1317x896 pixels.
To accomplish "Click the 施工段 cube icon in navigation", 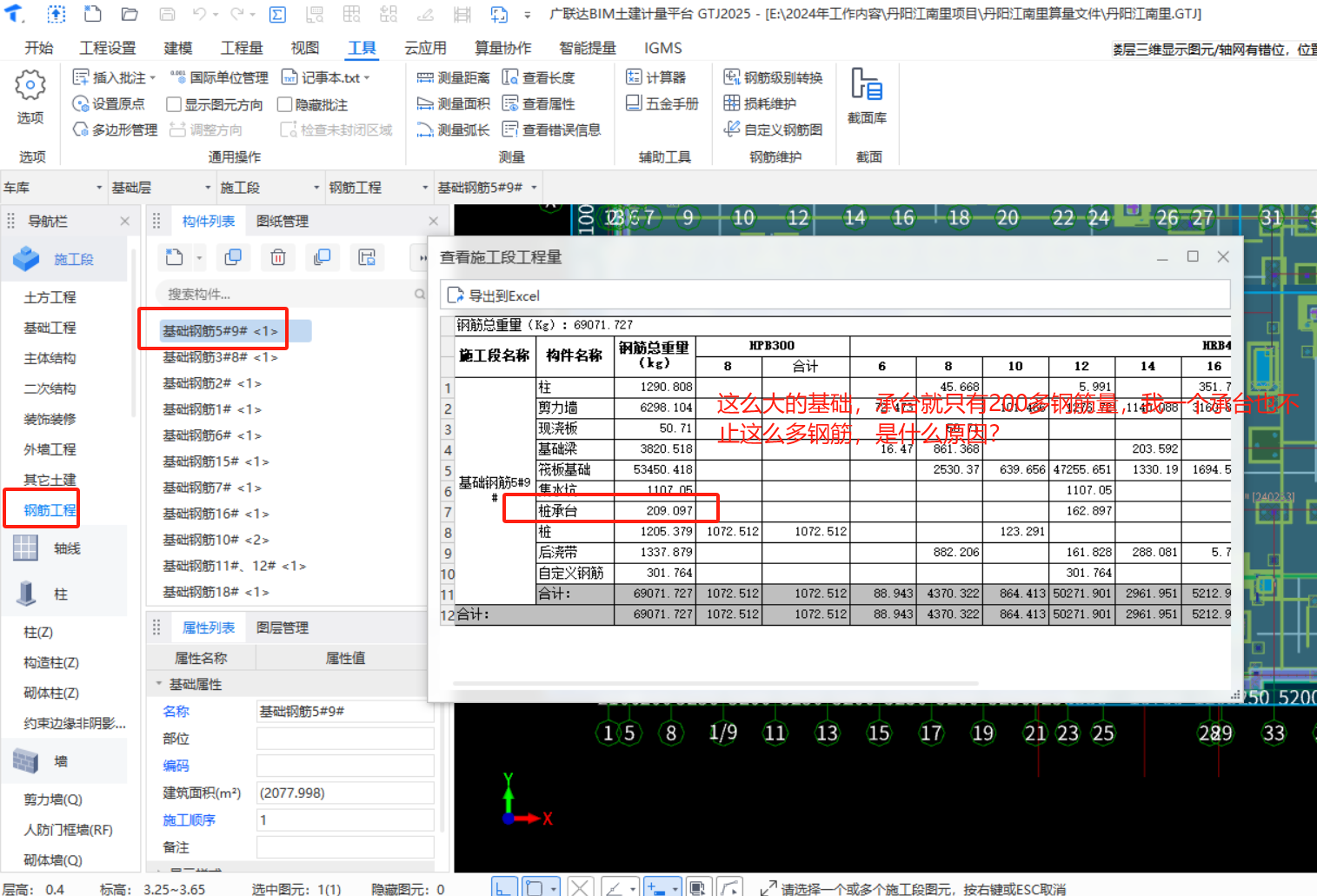I will [x=26, y=259].
